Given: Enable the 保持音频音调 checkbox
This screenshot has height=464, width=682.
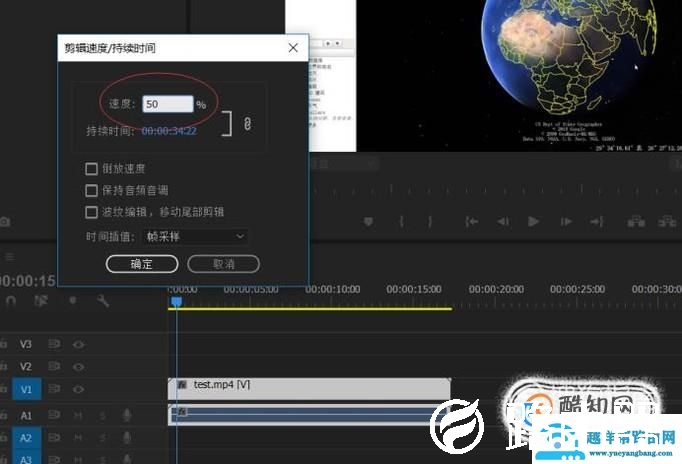Looking at the screenshot, I should [91, 190].
